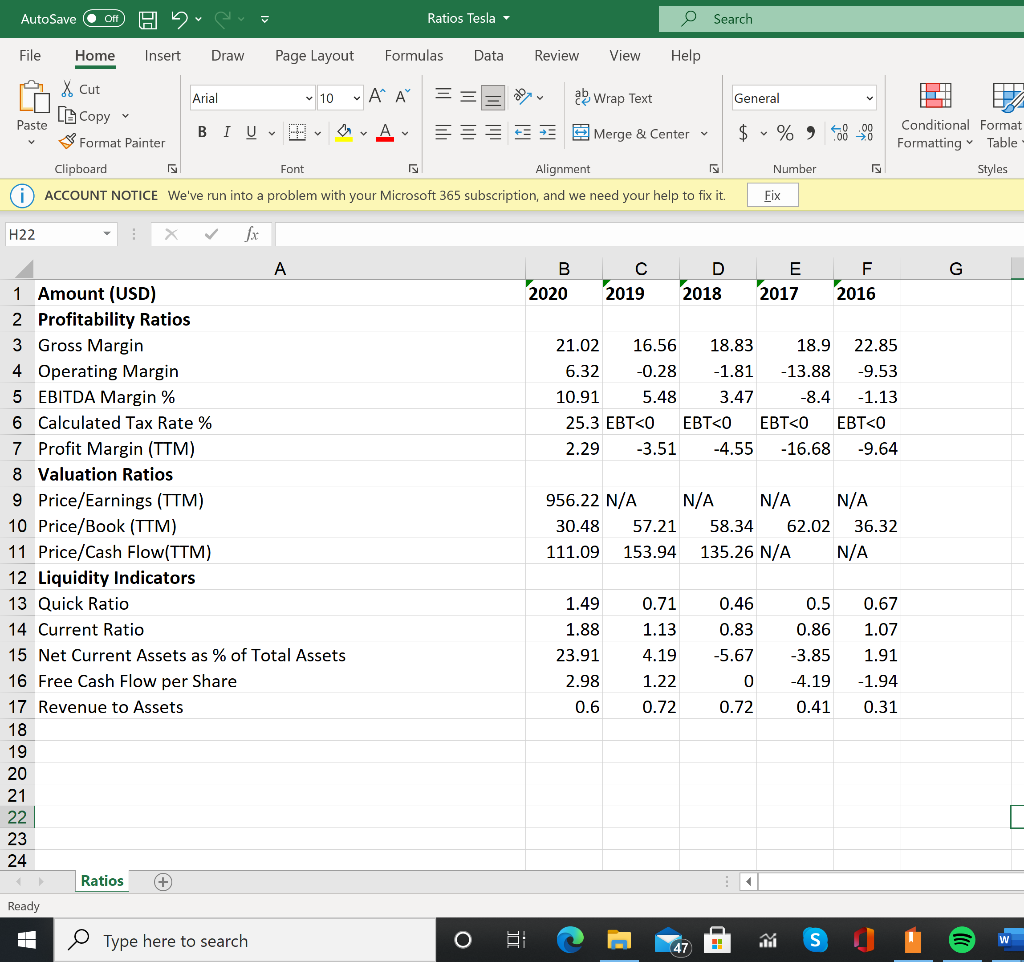Expand the General number format dropdown
1024x962 pixels.
point(870,98)
